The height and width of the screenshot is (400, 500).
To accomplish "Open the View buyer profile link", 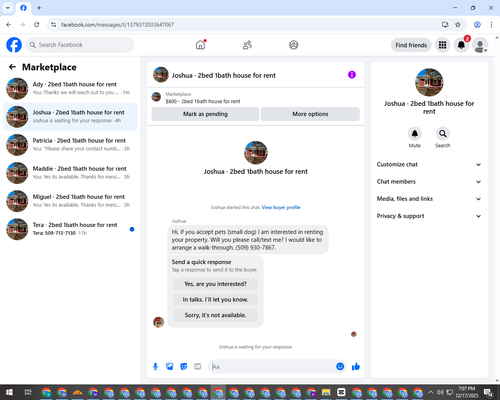I will click(281, 207).
